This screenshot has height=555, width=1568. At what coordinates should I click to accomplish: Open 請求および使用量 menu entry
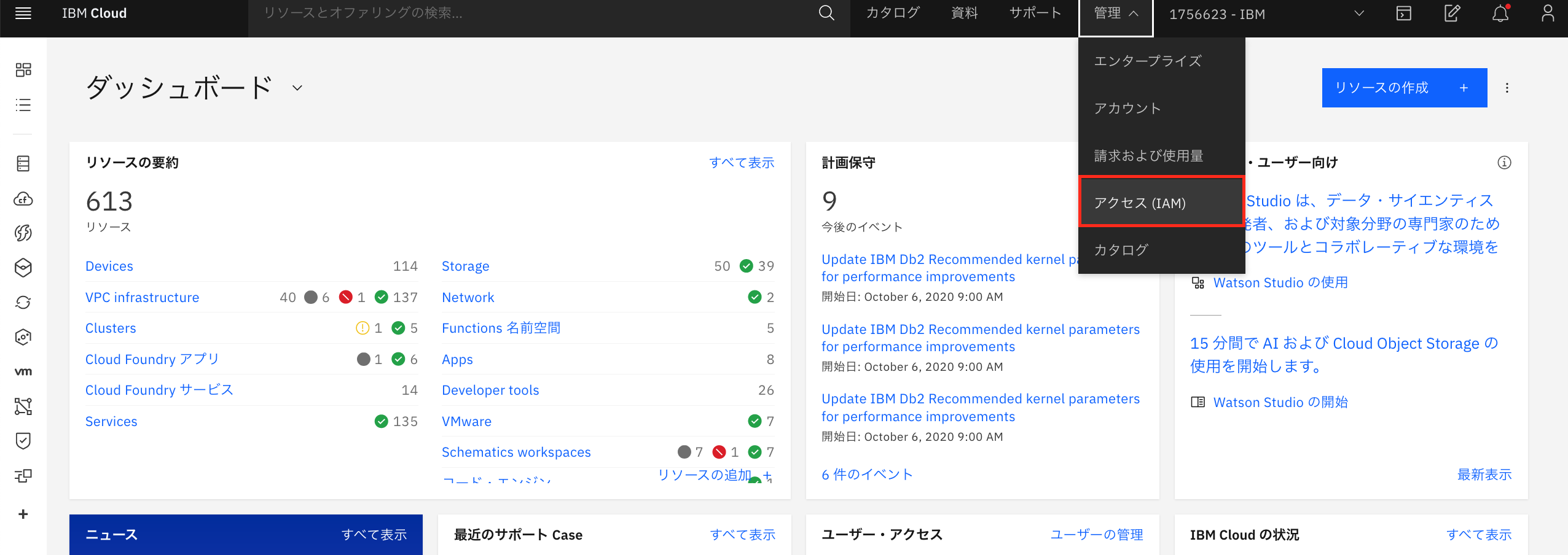click(x=1161, y=155)
